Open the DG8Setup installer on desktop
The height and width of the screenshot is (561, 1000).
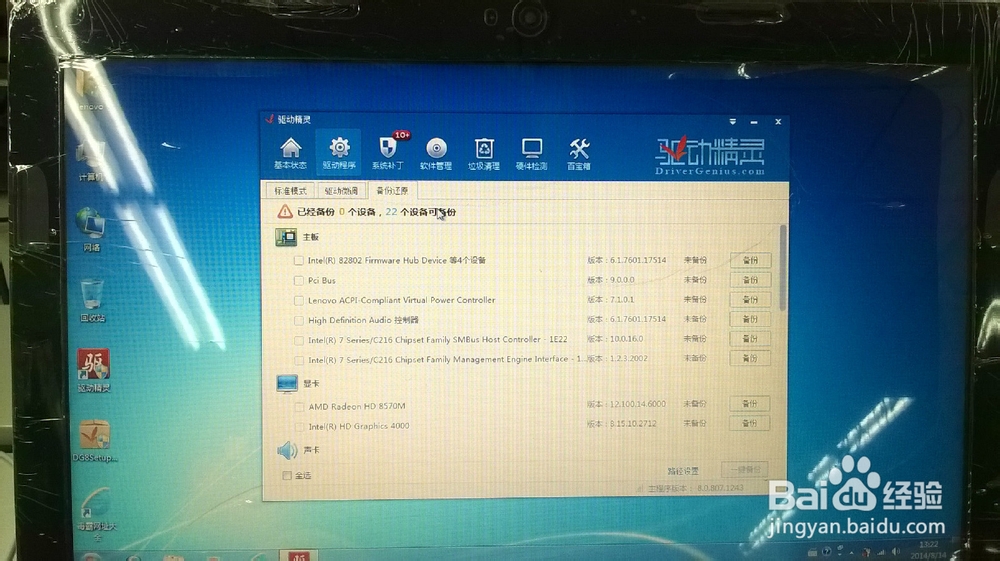(94, 441)
